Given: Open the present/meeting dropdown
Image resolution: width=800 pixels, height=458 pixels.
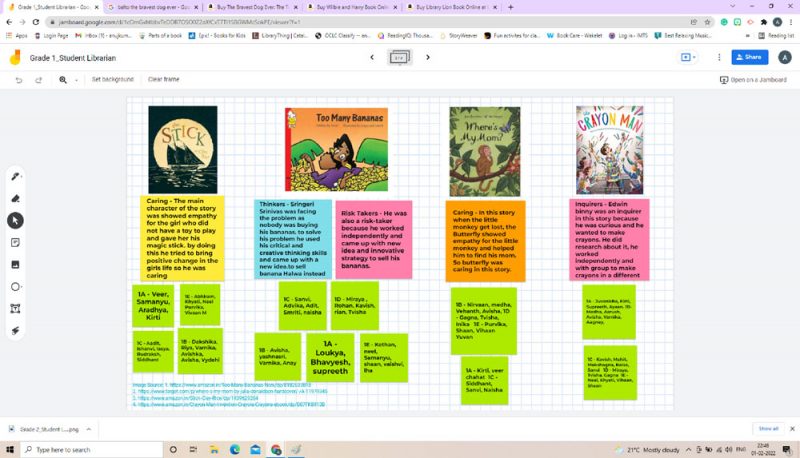Looking at the screenshot, I should [688, 57].
